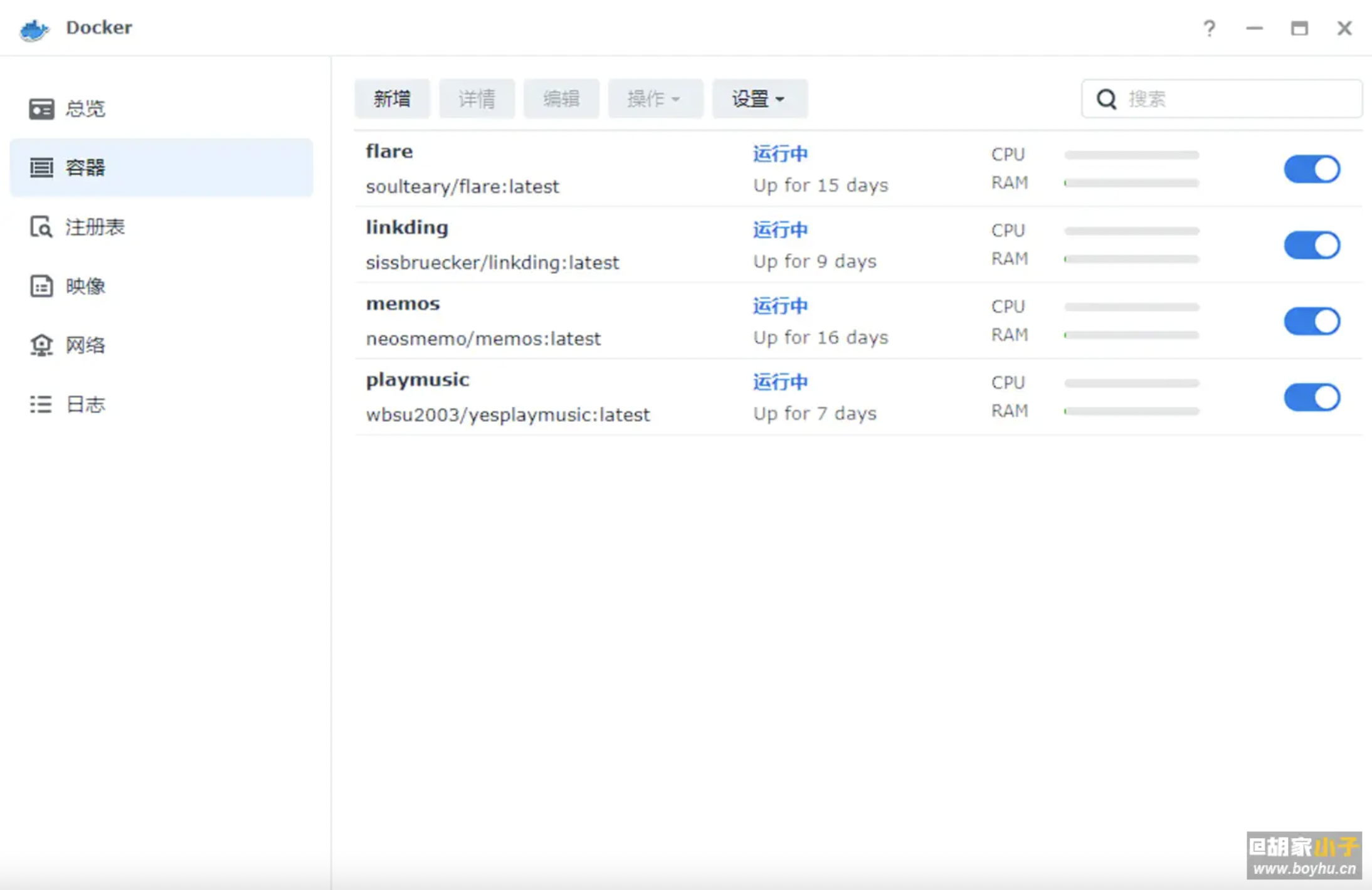
Task: Open the help question mark icon
Action: click(x=1209, y=28)
